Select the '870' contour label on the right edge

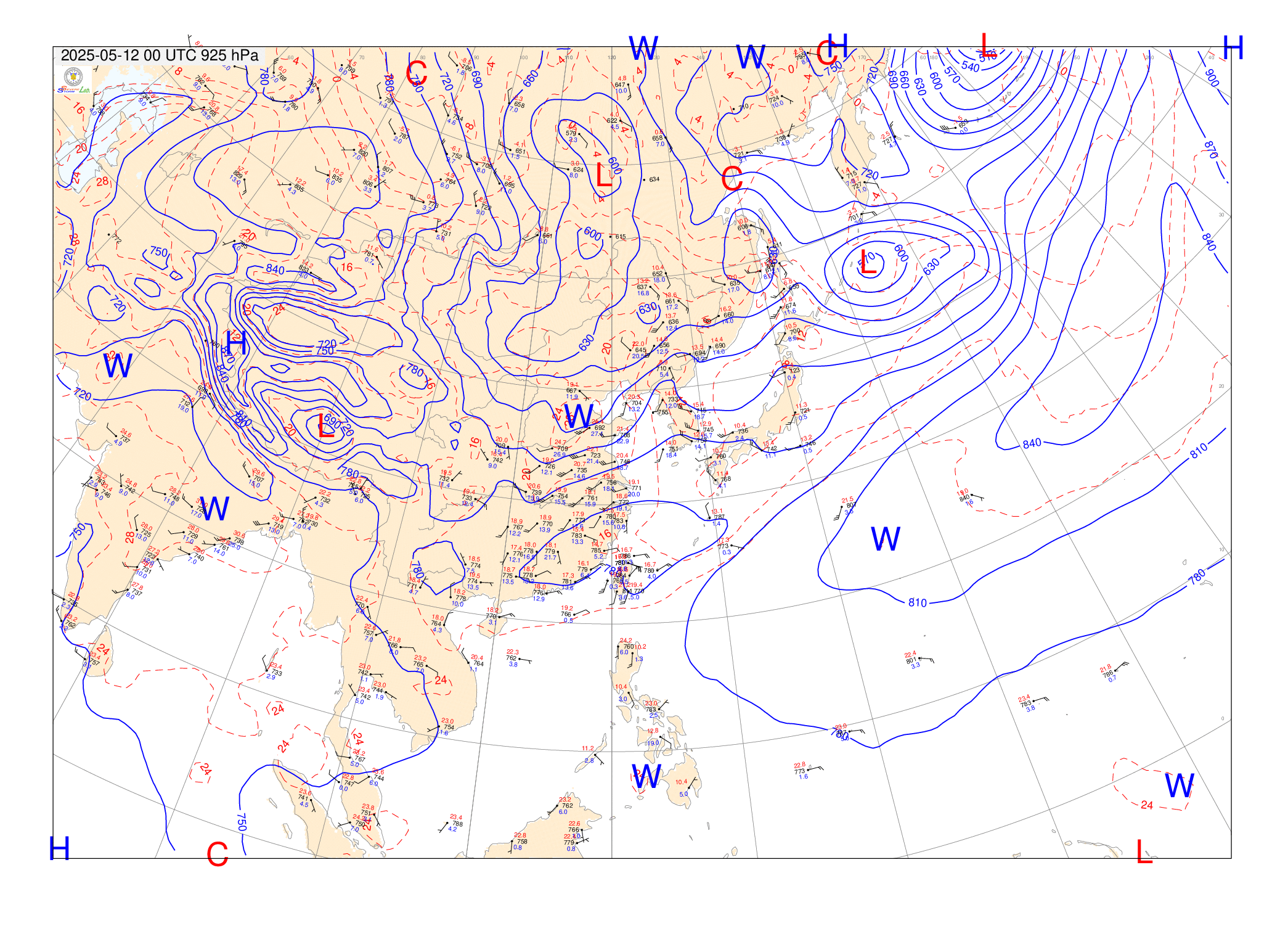pyautogui.click(x=1211, y=150)
